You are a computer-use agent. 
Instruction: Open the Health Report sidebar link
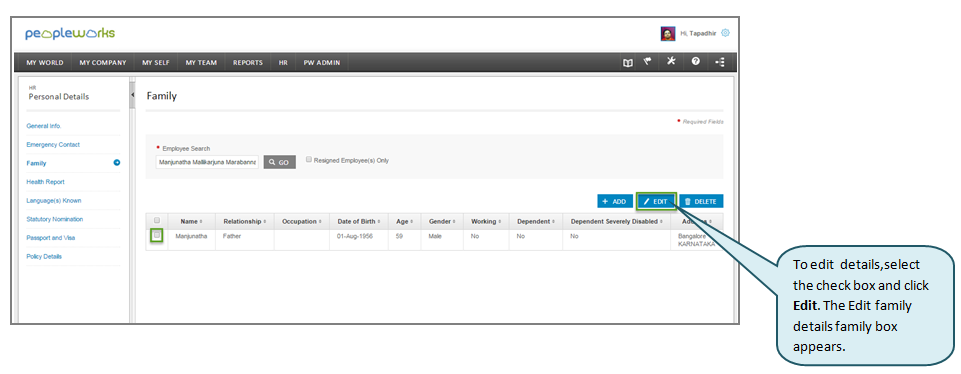click(x=45, y=182)
